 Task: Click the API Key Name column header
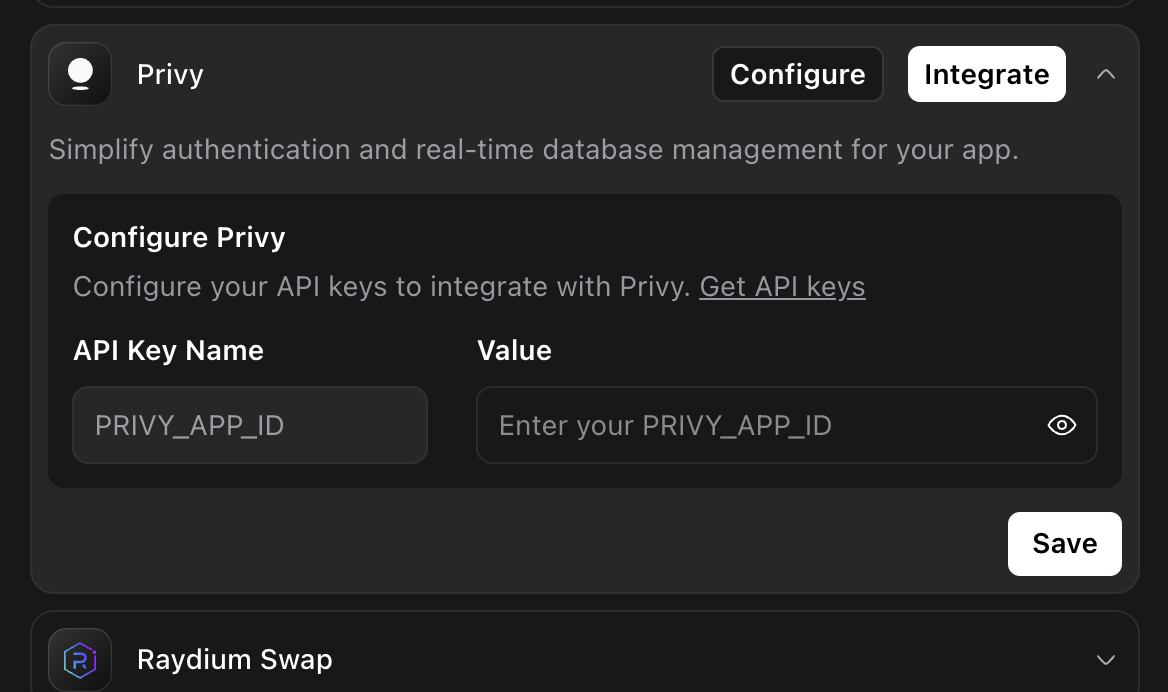(x=168, y=350)
